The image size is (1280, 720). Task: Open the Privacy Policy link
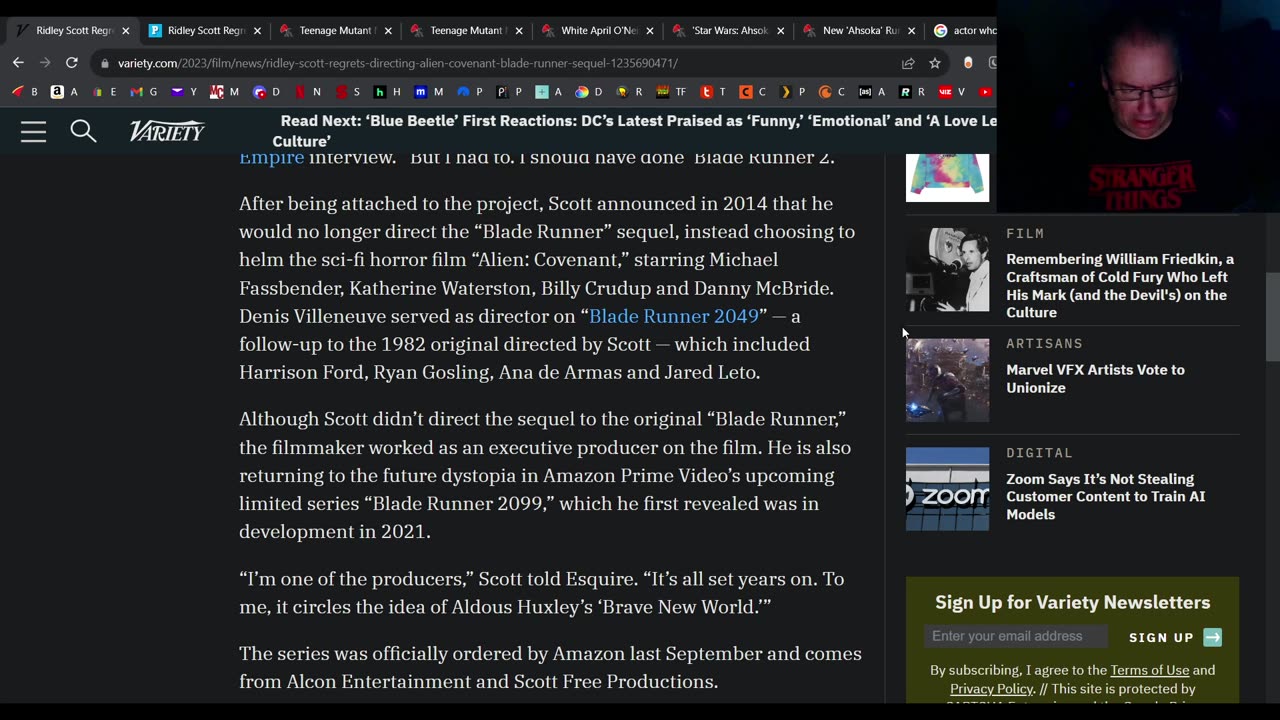991,688
